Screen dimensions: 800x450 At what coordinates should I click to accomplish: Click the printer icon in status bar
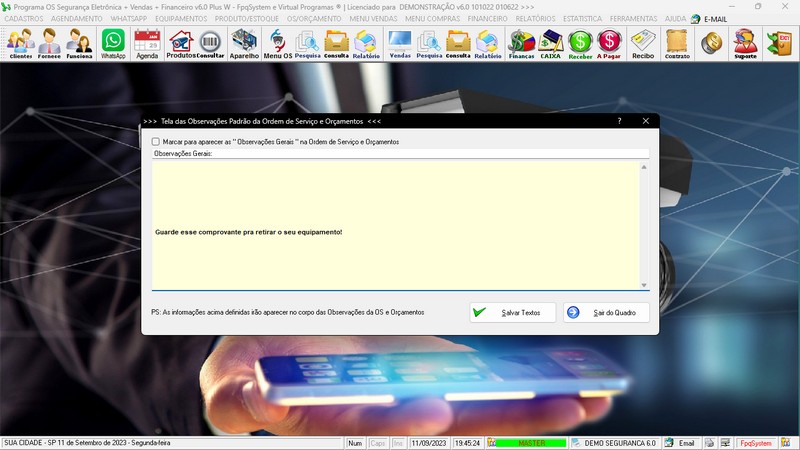click(709, 443)
